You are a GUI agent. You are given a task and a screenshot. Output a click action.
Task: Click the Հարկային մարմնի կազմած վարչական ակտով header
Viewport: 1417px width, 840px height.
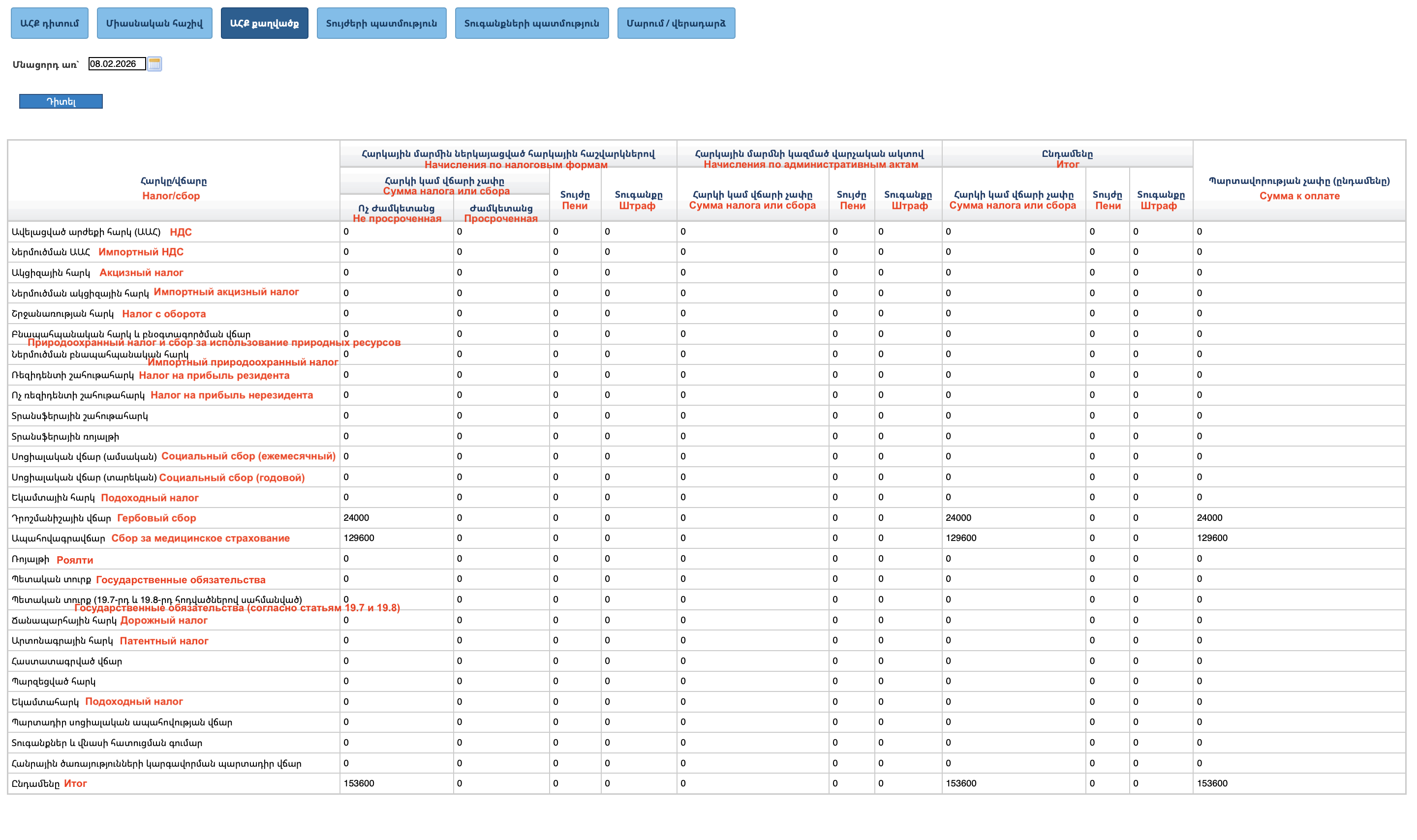[x=809, y=154]
